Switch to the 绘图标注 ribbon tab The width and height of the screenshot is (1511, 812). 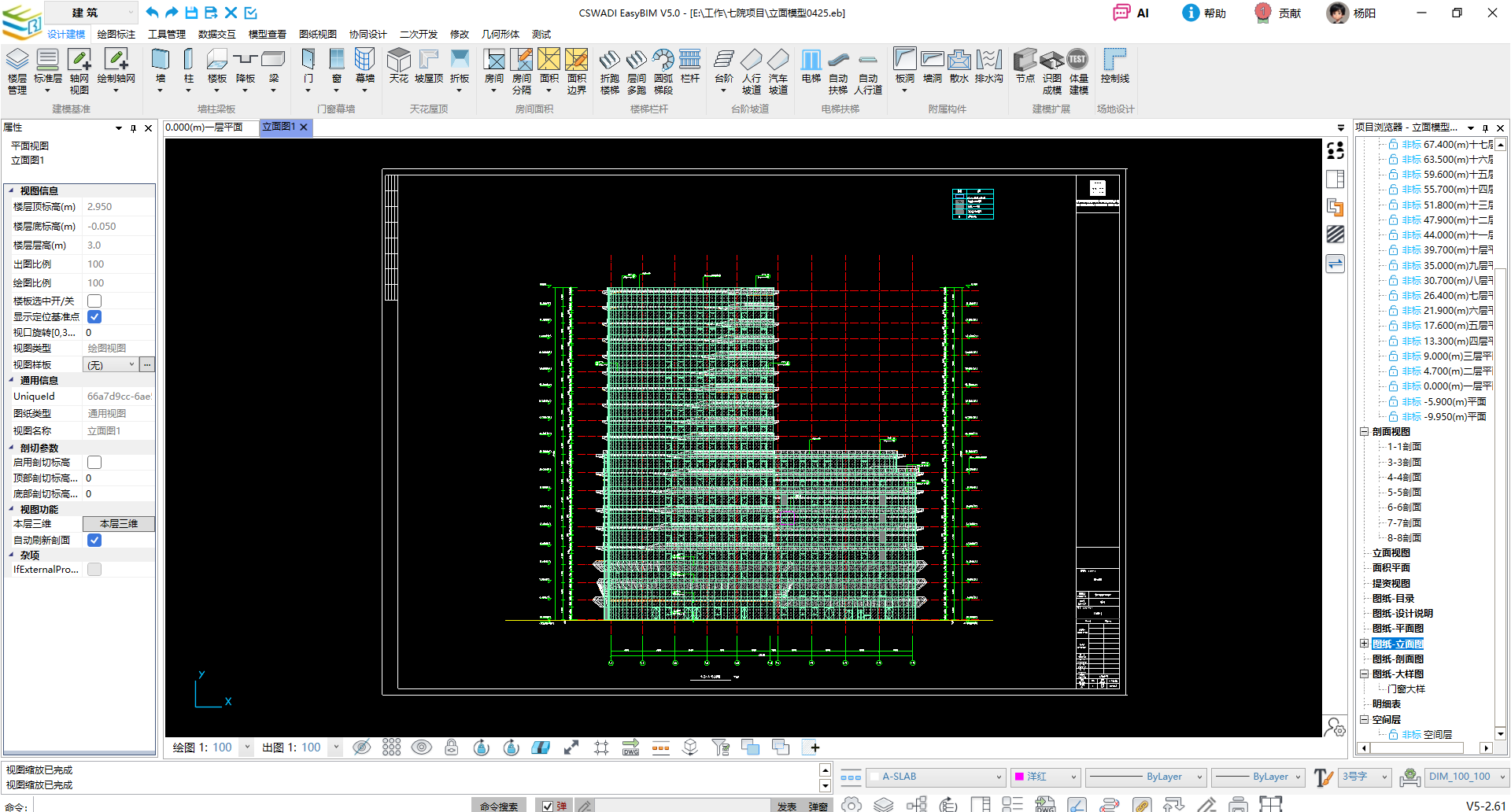(x=116, y=35)
